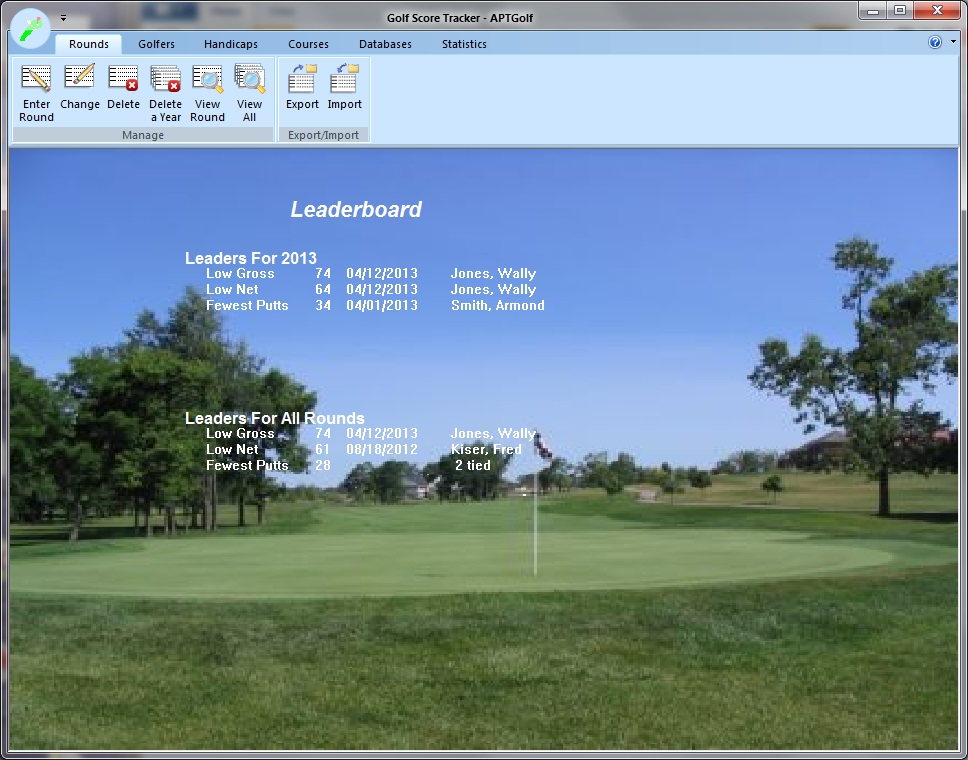
Task: Go to the Courses tab
Action: pyautogui.click(x=308, y=44)
